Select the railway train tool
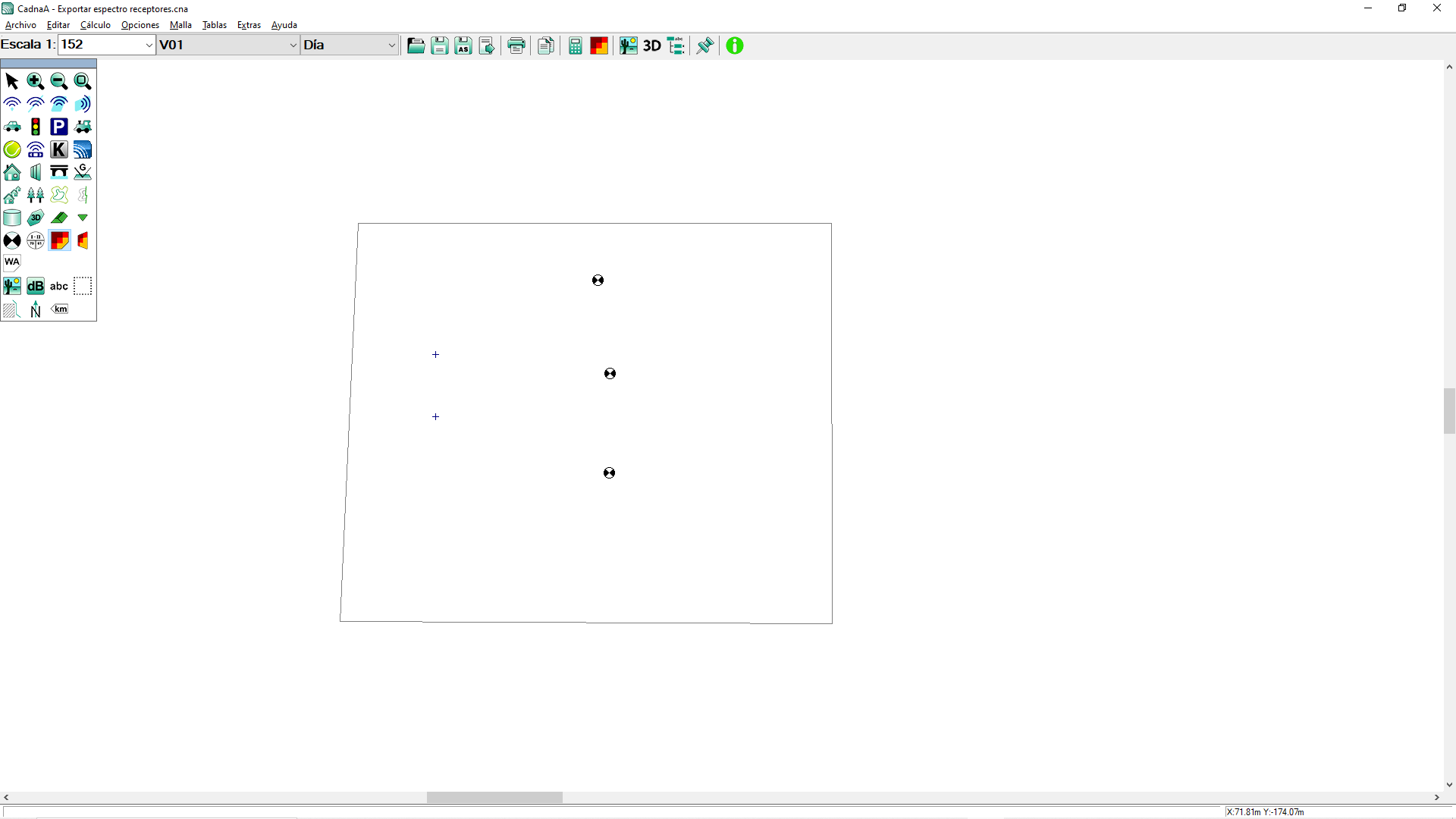Screen dimensions: 1456x819 83,127
